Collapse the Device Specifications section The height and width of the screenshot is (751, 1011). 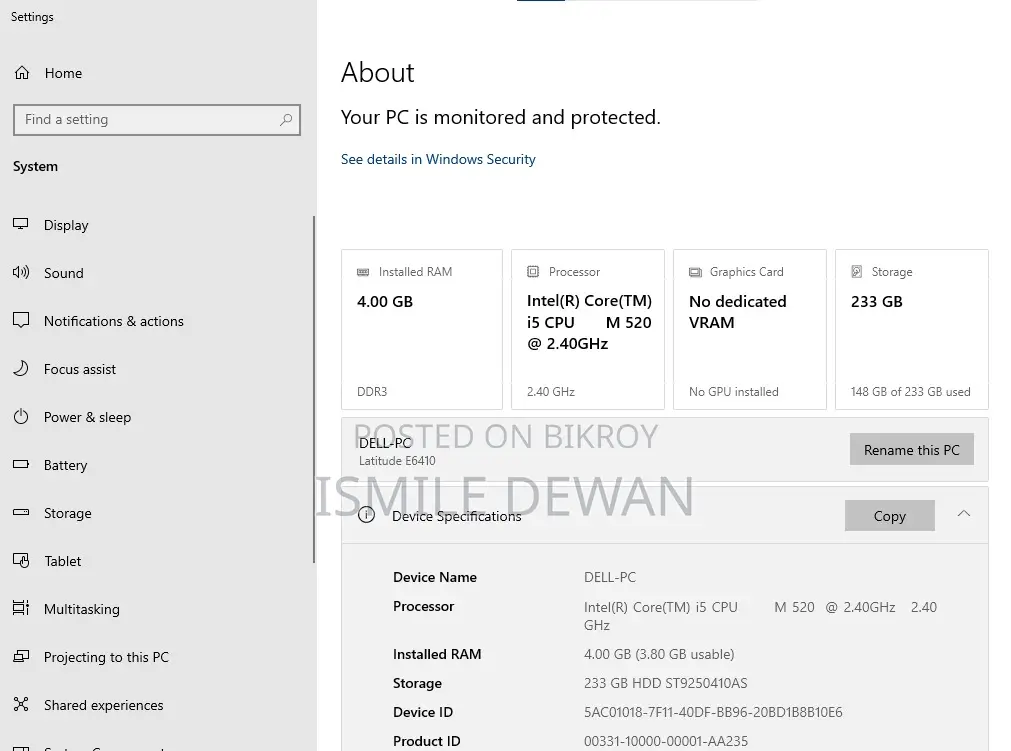tap(963, 514)
